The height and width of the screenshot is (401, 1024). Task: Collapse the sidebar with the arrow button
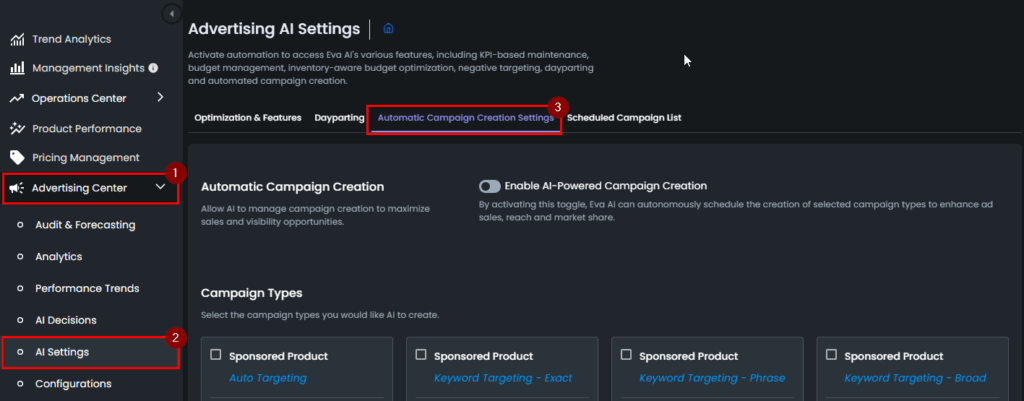pos(172,13)
